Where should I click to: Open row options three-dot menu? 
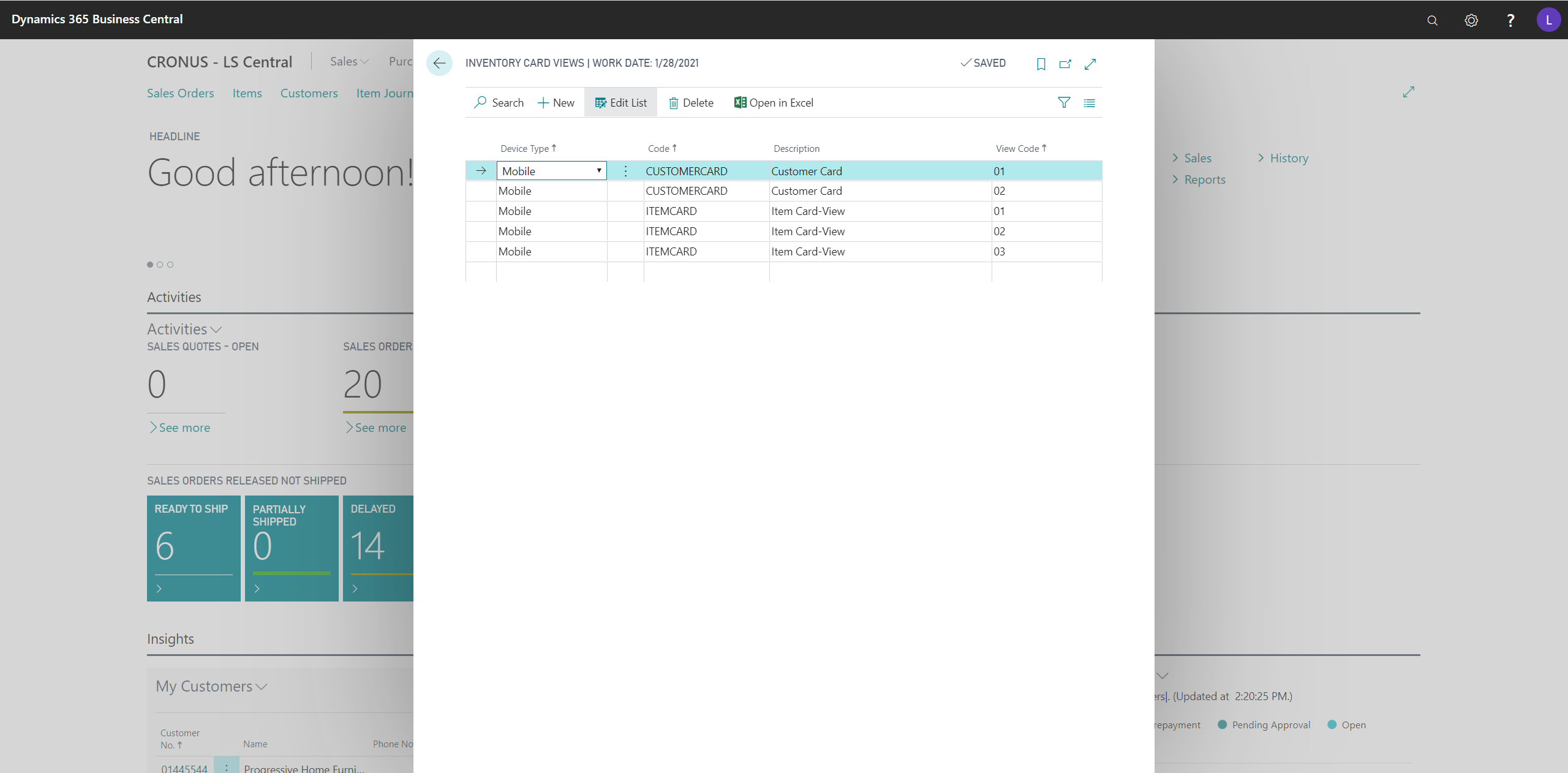(625, 171)
